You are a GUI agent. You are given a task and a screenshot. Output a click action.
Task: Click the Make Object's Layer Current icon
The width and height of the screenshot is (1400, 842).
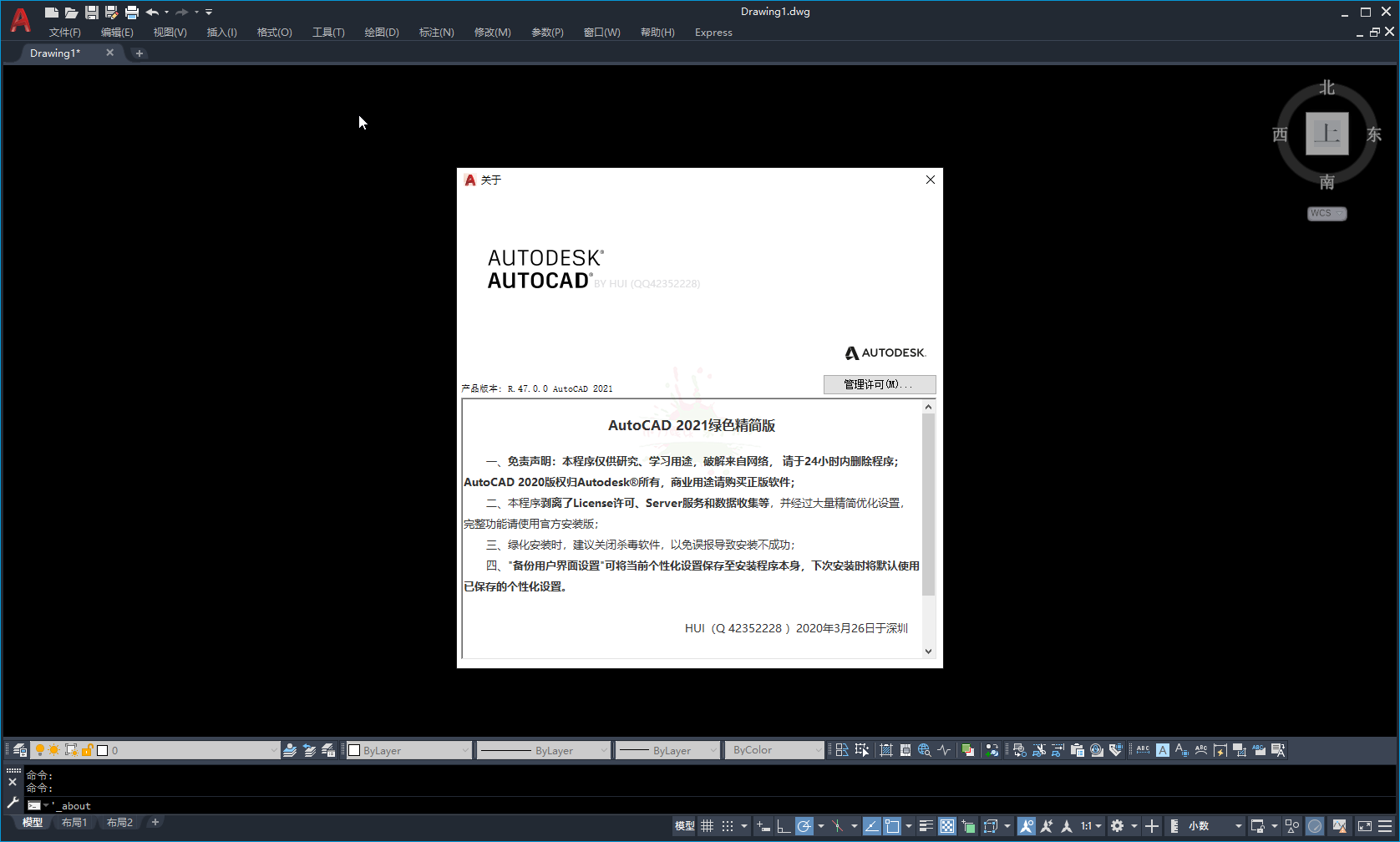[290, 749]
